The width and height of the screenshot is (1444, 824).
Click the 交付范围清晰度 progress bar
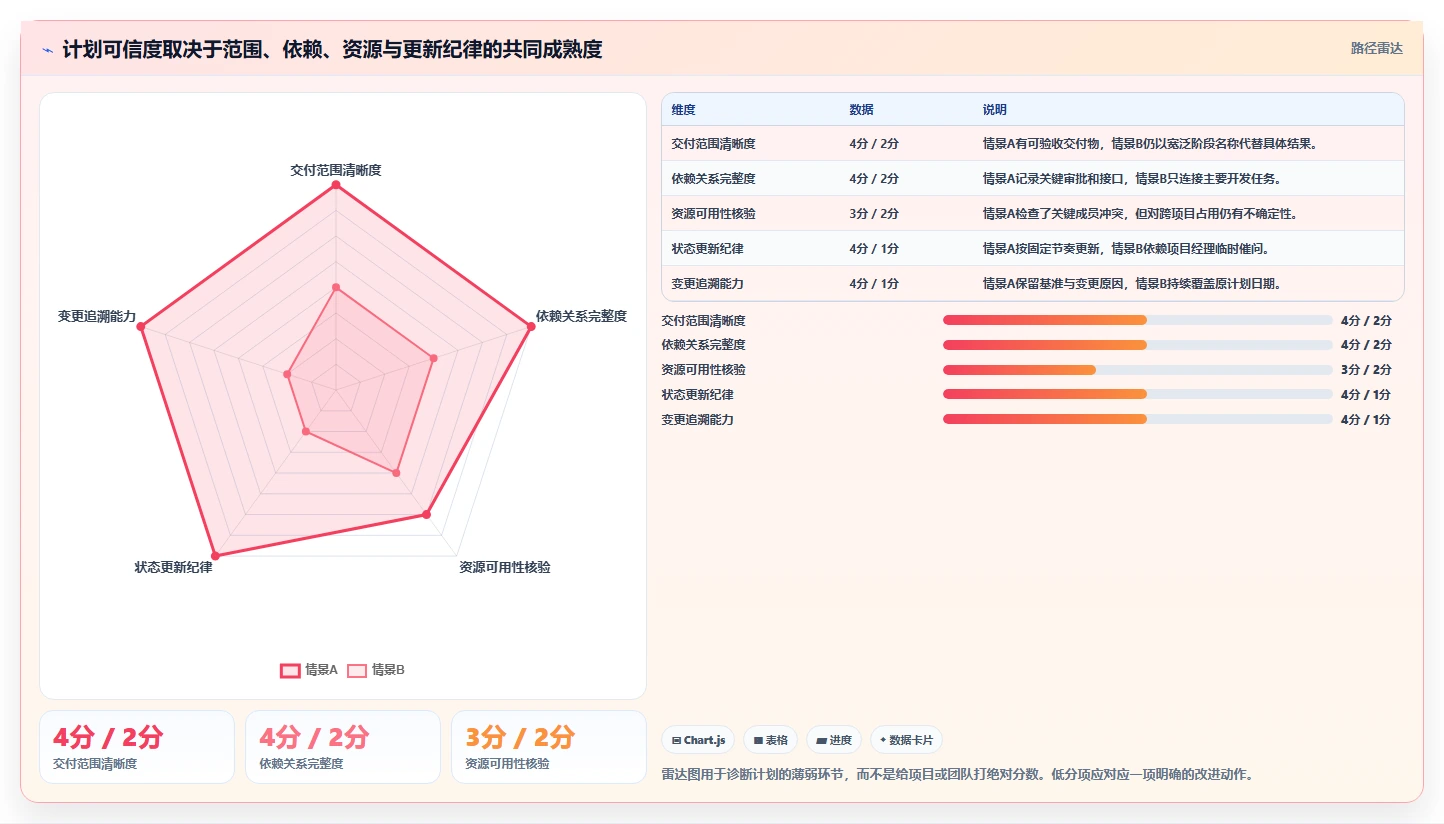[x=1137, y=320]
